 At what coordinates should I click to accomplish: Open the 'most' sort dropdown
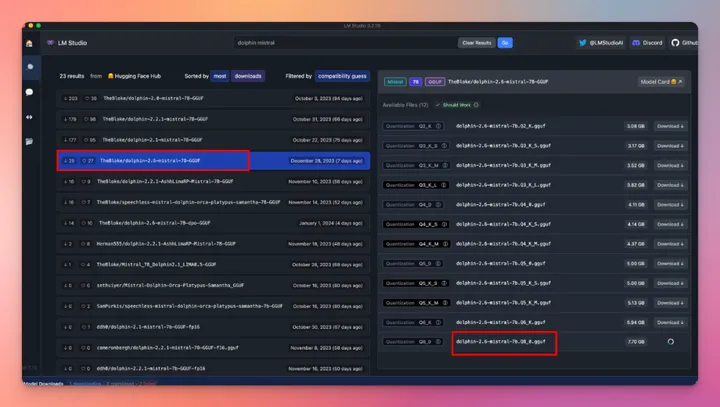[x=220, y=76]
